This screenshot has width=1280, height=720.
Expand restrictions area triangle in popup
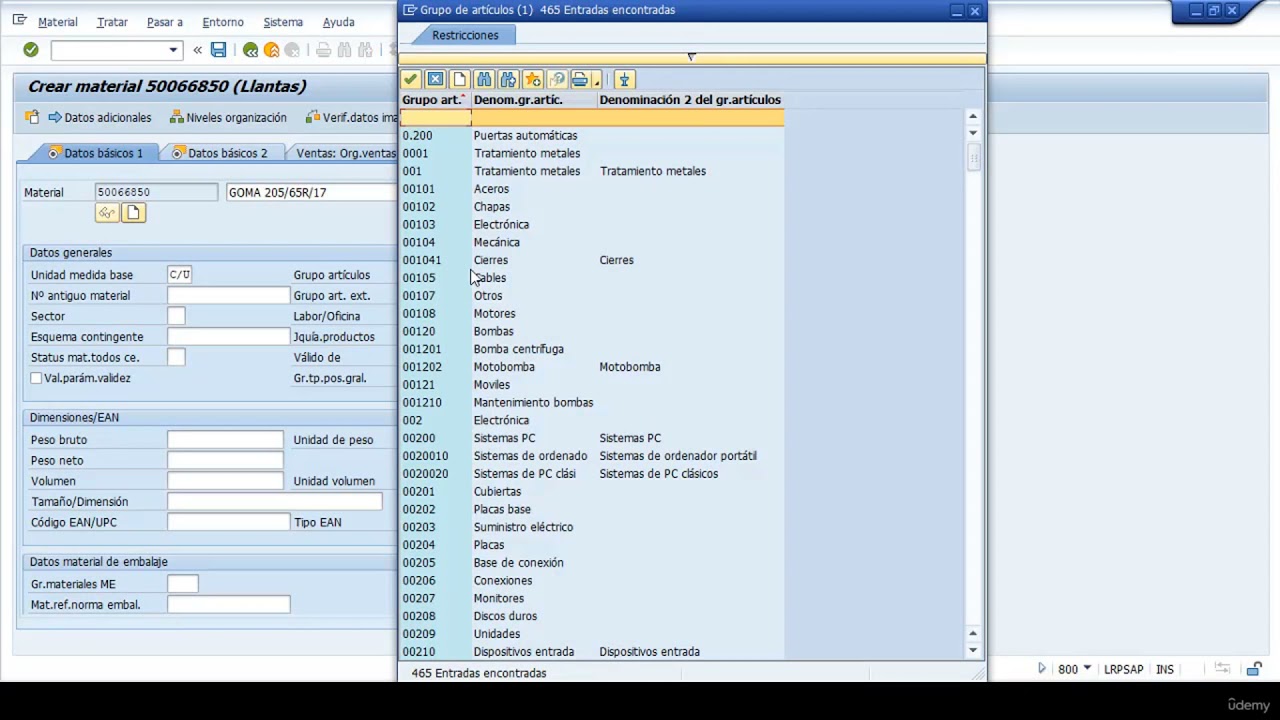pos(691,56)
